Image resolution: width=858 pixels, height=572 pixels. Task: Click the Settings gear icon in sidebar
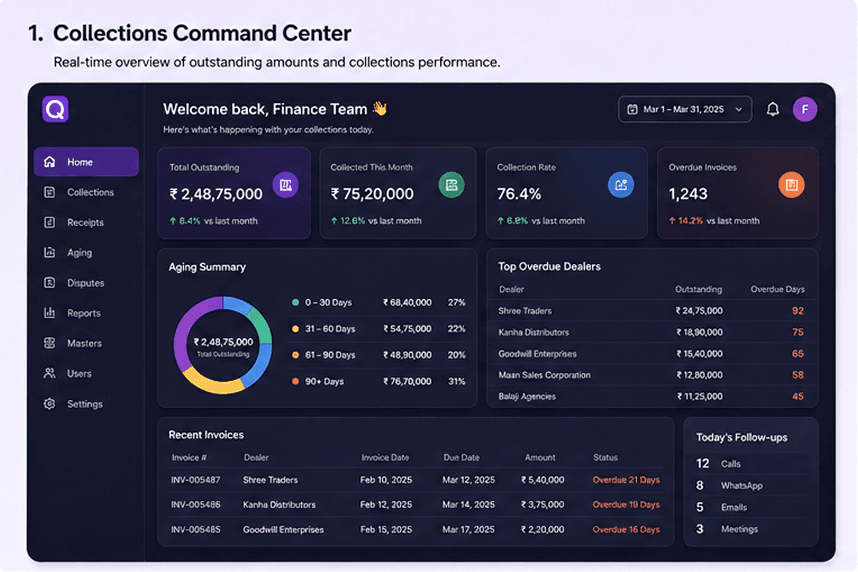[49, 404]
